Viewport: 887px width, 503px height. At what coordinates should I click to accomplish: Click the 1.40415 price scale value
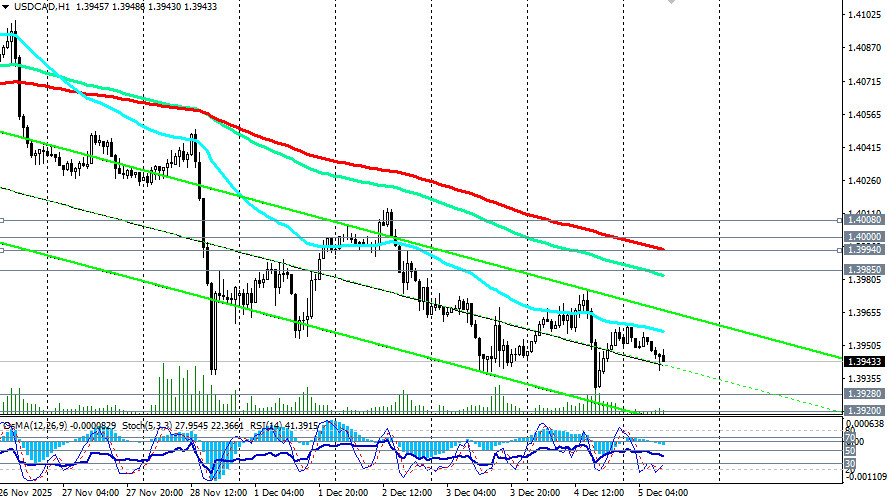click(x=865, y=148)
